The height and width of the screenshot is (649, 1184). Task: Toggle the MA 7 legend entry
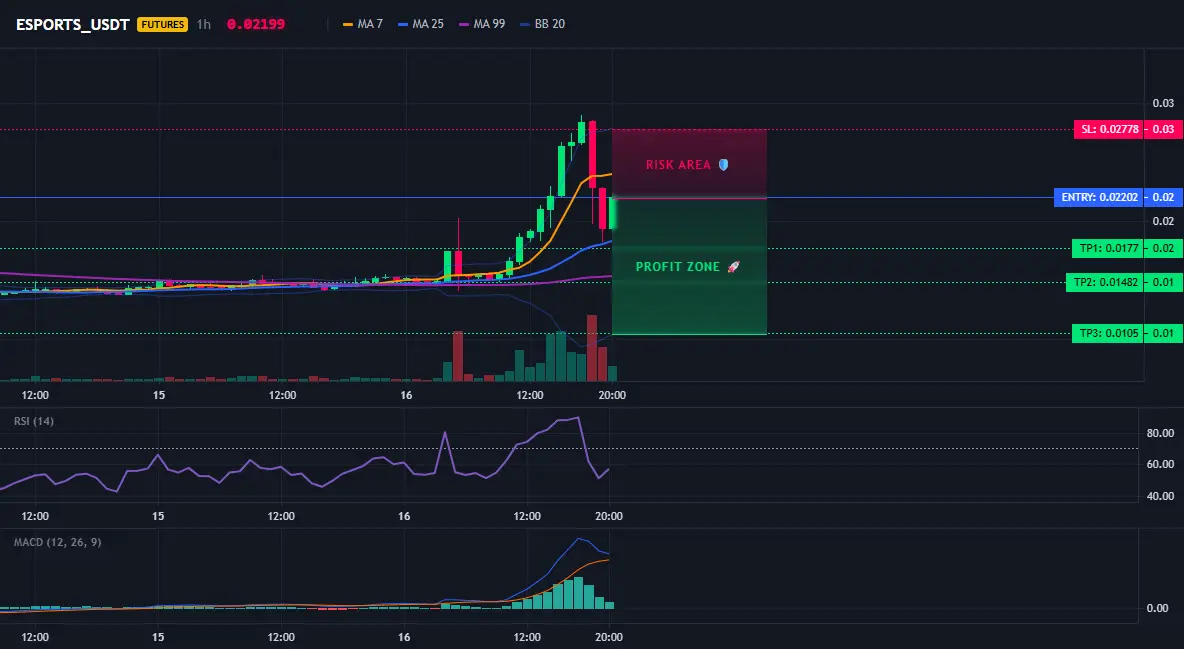point(363,24)
